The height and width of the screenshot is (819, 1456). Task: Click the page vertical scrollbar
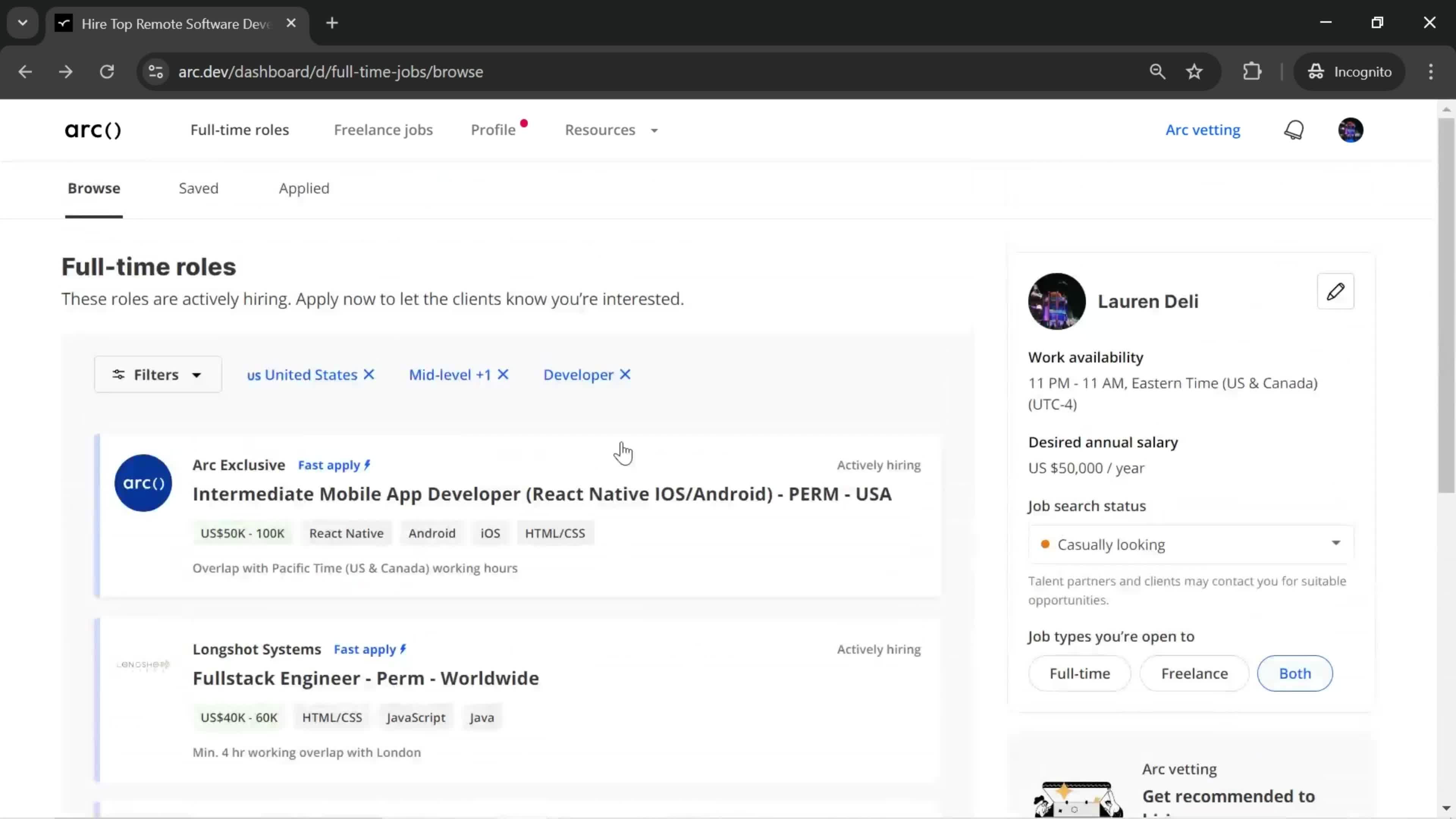click(x=1446, y=305)
